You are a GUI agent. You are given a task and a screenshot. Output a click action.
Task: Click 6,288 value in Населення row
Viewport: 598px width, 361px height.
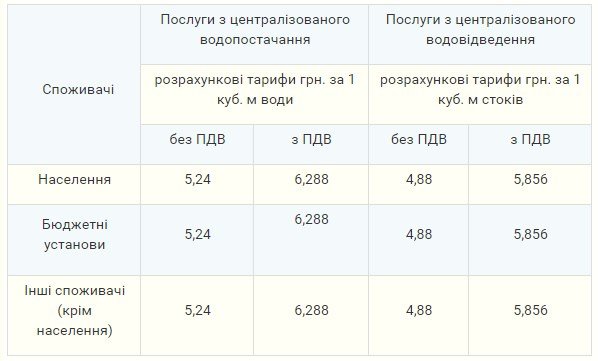coord(311,179)
